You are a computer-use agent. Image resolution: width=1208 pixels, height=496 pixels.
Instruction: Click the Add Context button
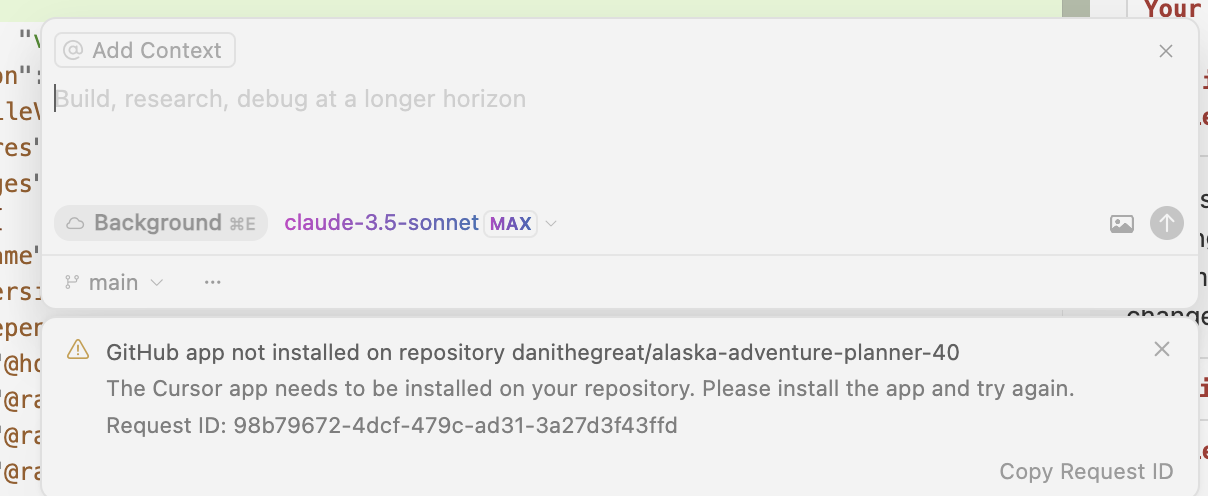(x=145, y=50)
